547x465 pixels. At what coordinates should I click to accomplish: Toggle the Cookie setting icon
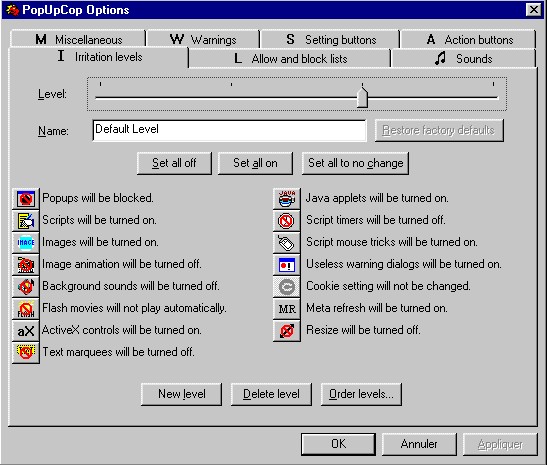[x=286, y=287]
